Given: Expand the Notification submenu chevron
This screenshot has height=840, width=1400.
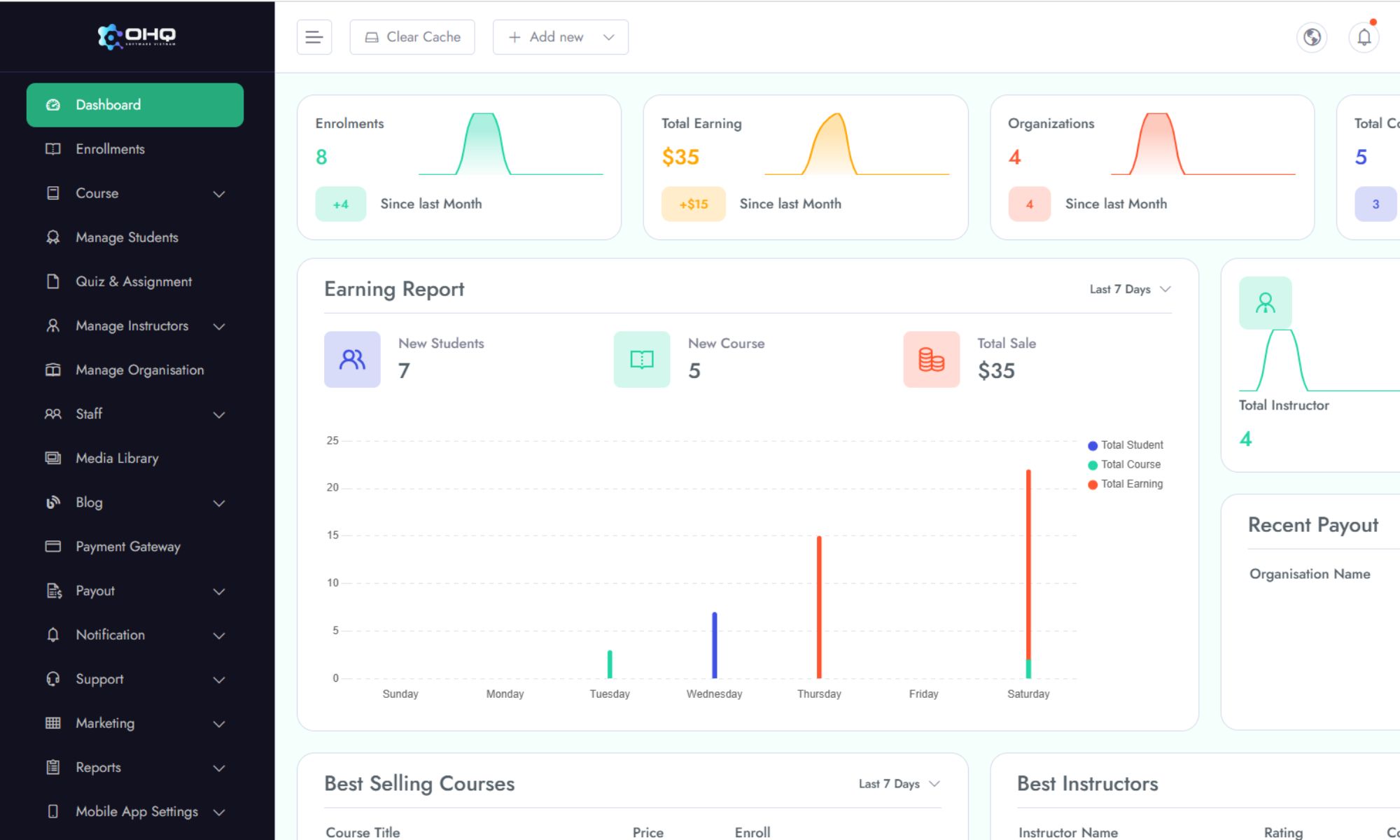Looking at the screenshot, I should tap(219, 636).
